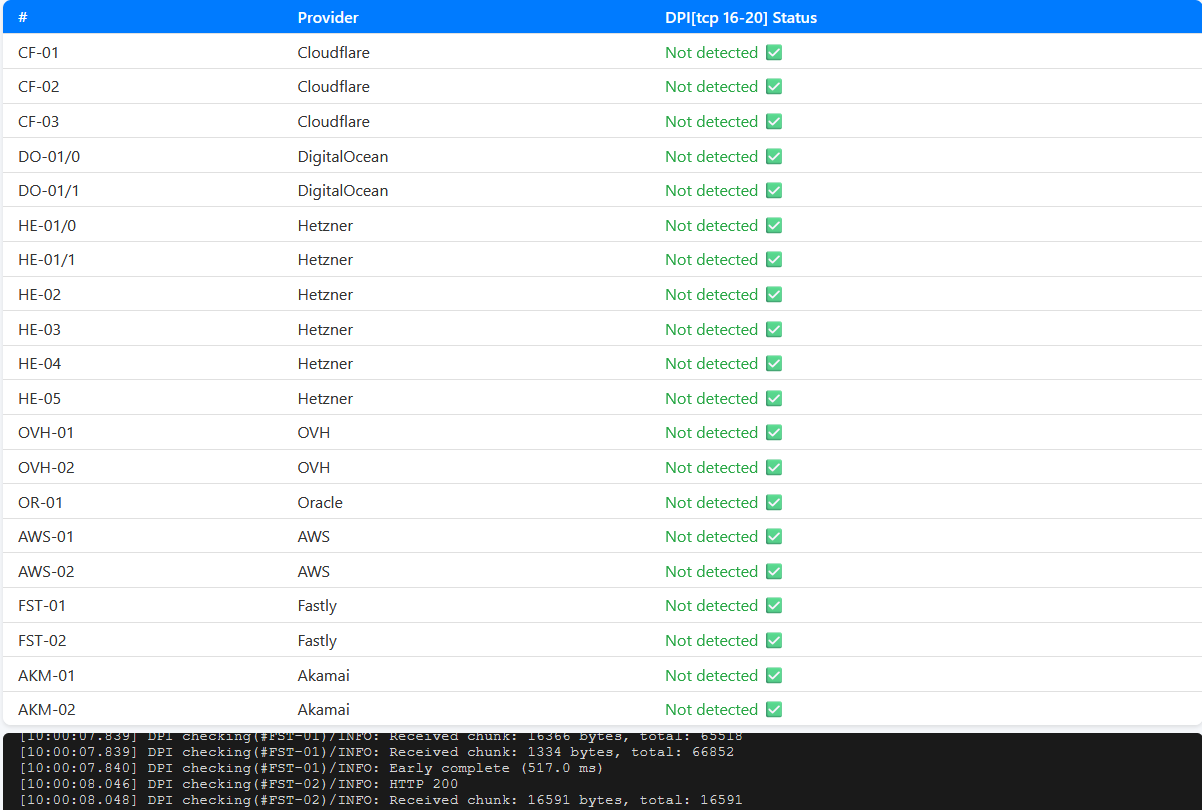This screenshot has height=810, width=1202.
Task: Click 'Cloudflare' provider in the CF-01 row
Action: 334,52
